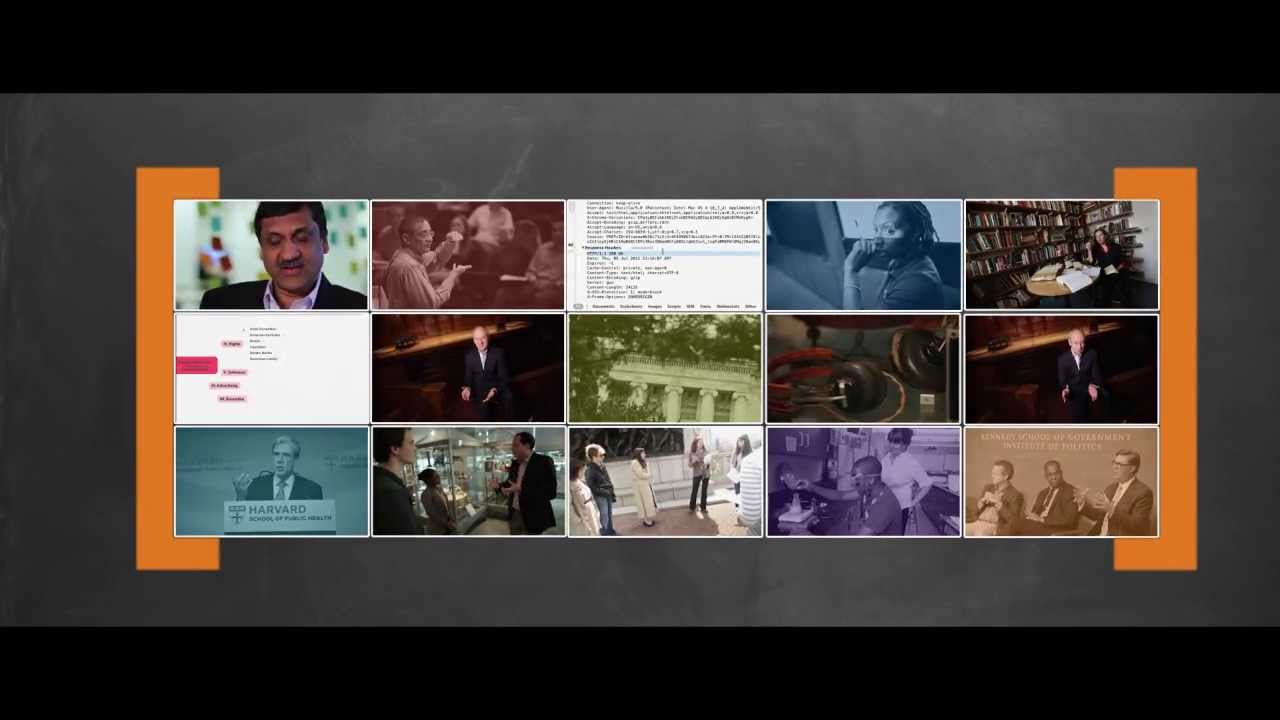Screen dimensions: 1280x720
Task: Open the HTTP headers code screenshot thumbnail
Action: pos(665,255)
